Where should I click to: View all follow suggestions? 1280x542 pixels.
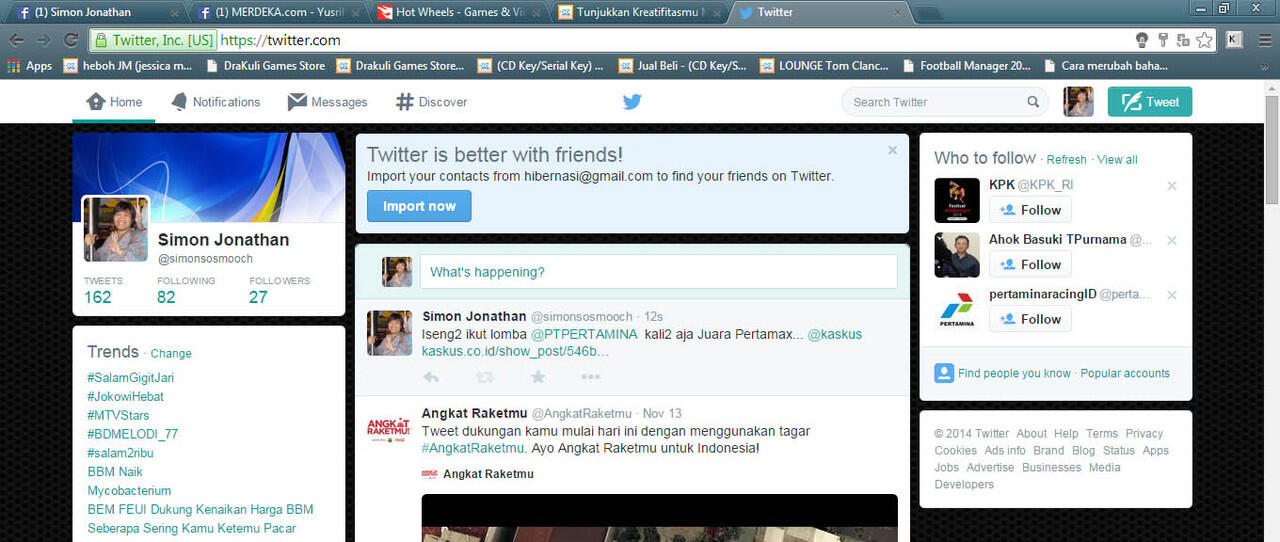pyautogui.click(x=1117, y=160)
